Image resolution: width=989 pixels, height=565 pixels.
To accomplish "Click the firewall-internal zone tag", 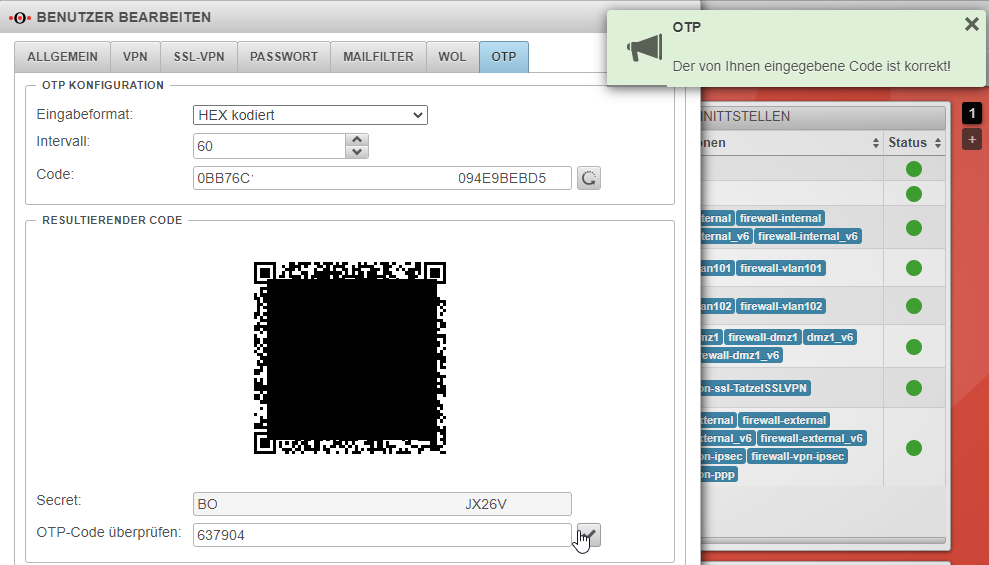I will pos(780,218).
